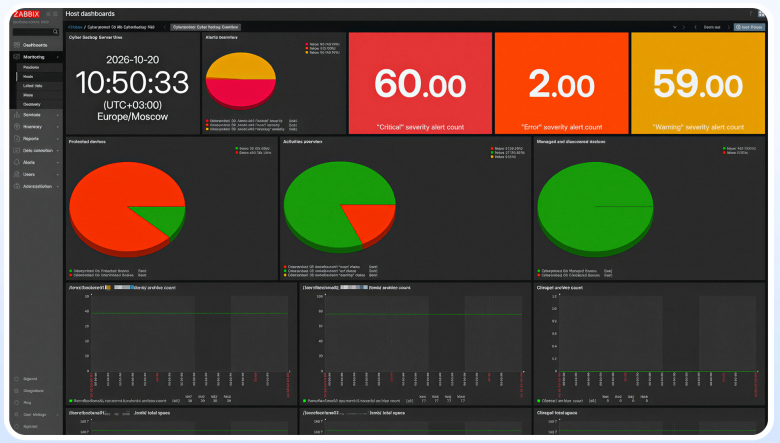780x443 pixels.
Task: Expand the Administration section
Action: tap(36, 186)
